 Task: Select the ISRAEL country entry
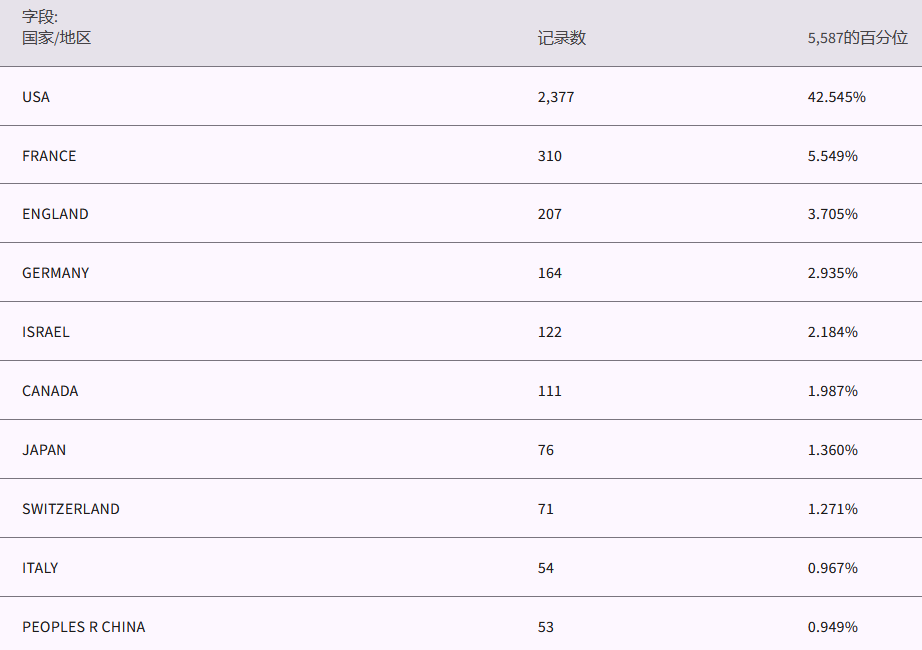click(x=46, y=332)
